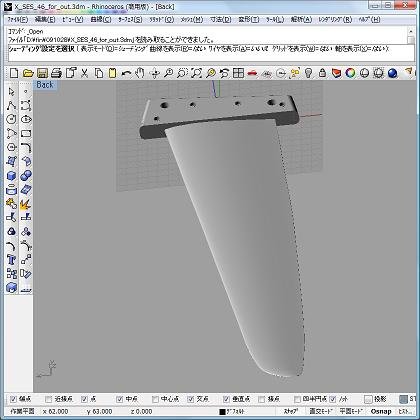Click the New file icon in toolbar

[x=14, y=73]
